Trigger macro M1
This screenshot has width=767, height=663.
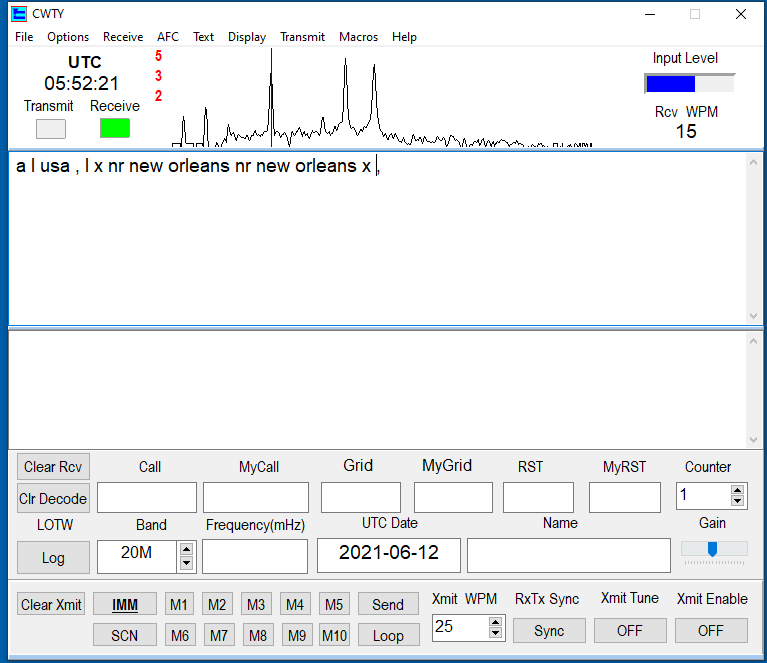pos(179,604)
